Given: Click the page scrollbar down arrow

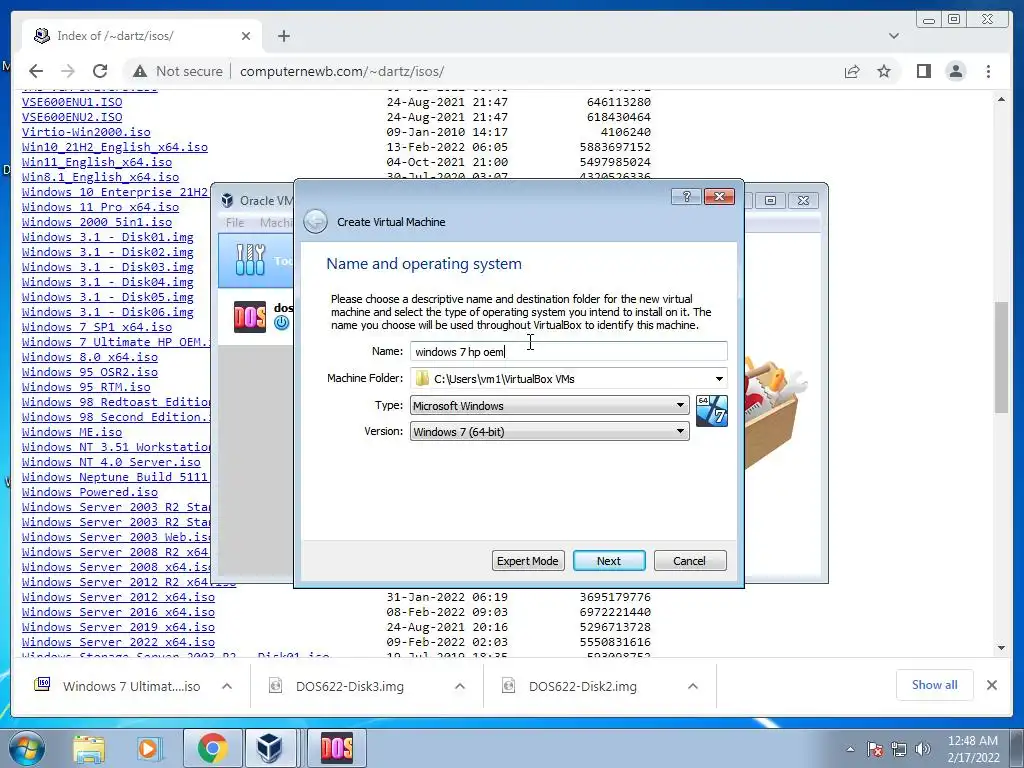Looking at the screenshot, I should click(x=1002, y=648).
